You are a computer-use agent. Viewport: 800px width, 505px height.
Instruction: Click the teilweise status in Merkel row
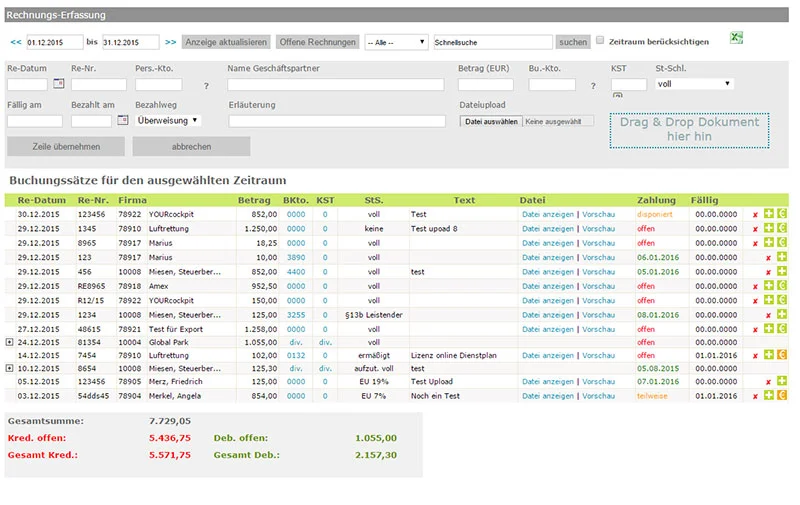(652, 396)
